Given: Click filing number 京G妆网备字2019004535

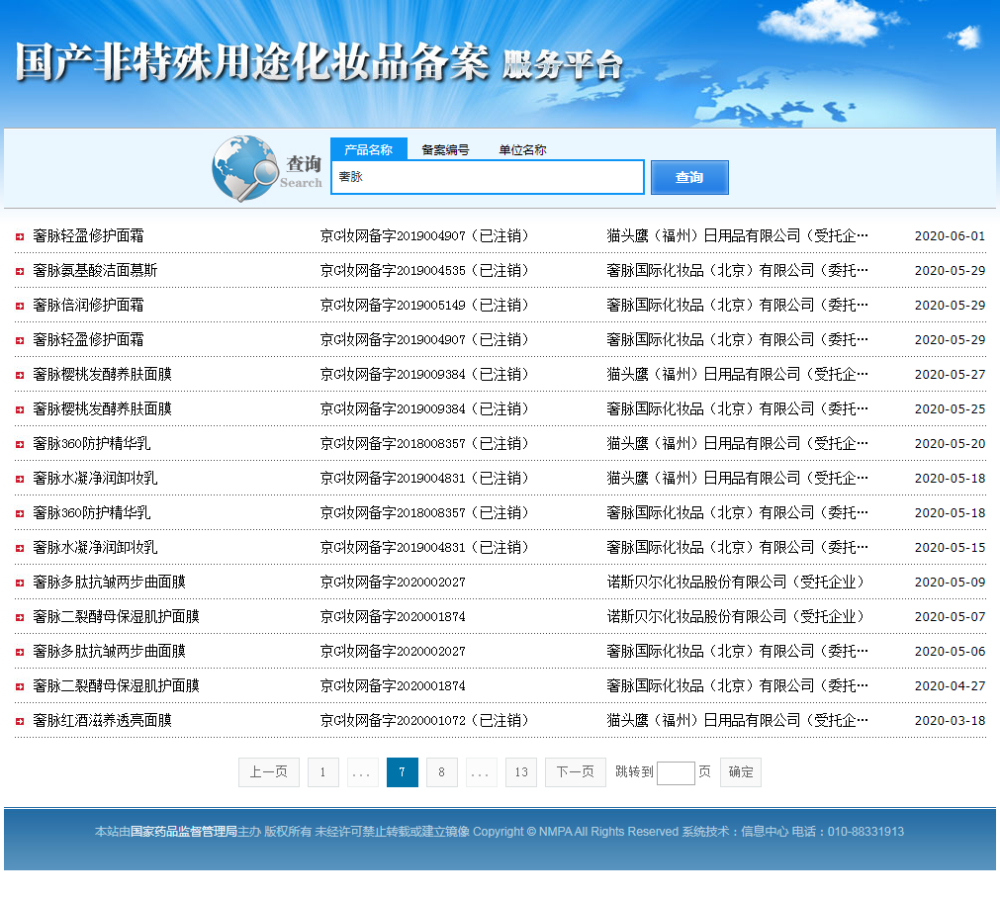Looking at the screenshot, I should click(x=393, y=270).
